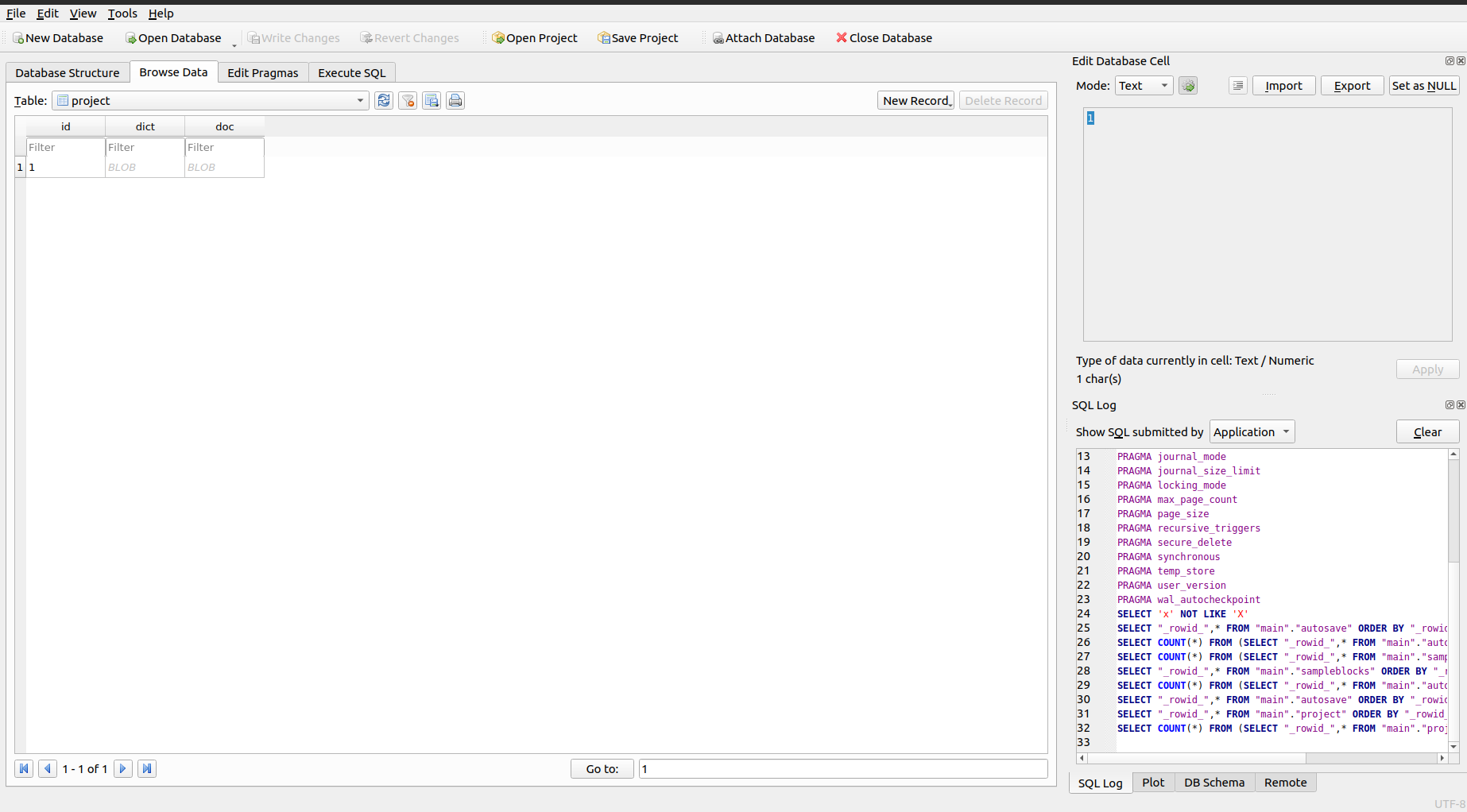
Task: Click inside the cell editor text area
Action: point(1268,225)
